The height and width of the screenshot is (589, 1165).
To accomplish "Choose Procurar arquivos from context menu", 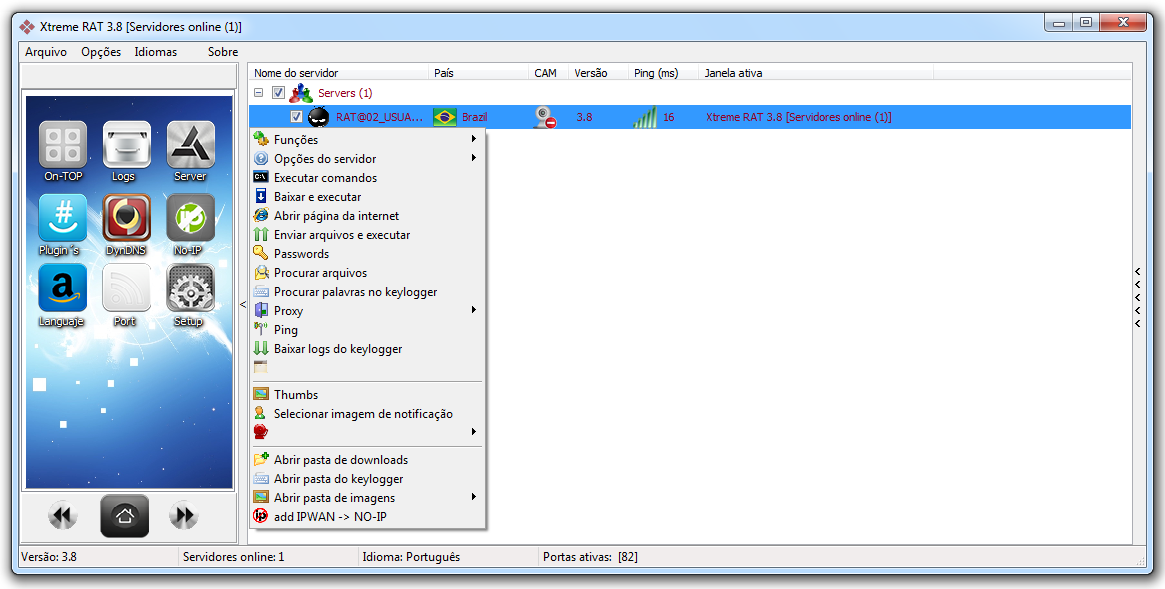I will pyautogui.click(x=368, y=273).
